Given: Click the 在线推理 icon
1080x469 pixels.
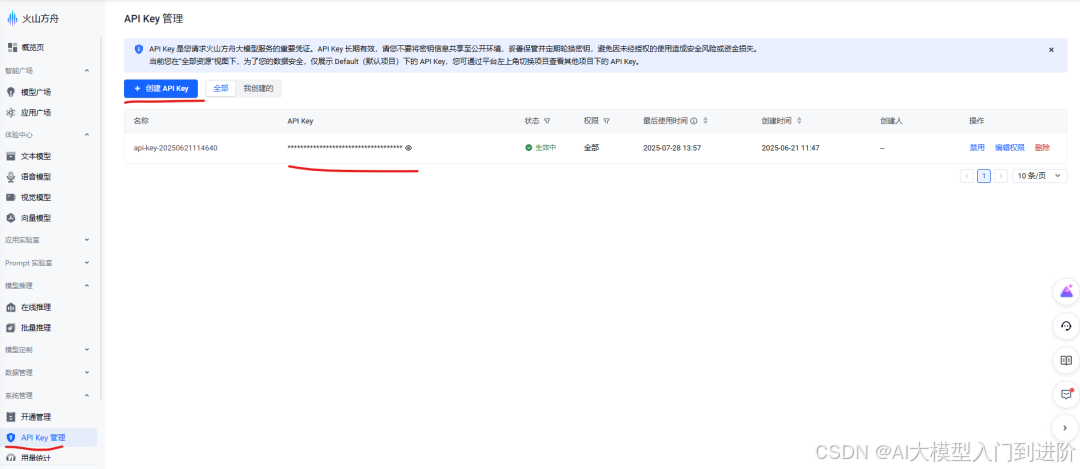Looking at the screenshot, I should click(x=10, y=307).
